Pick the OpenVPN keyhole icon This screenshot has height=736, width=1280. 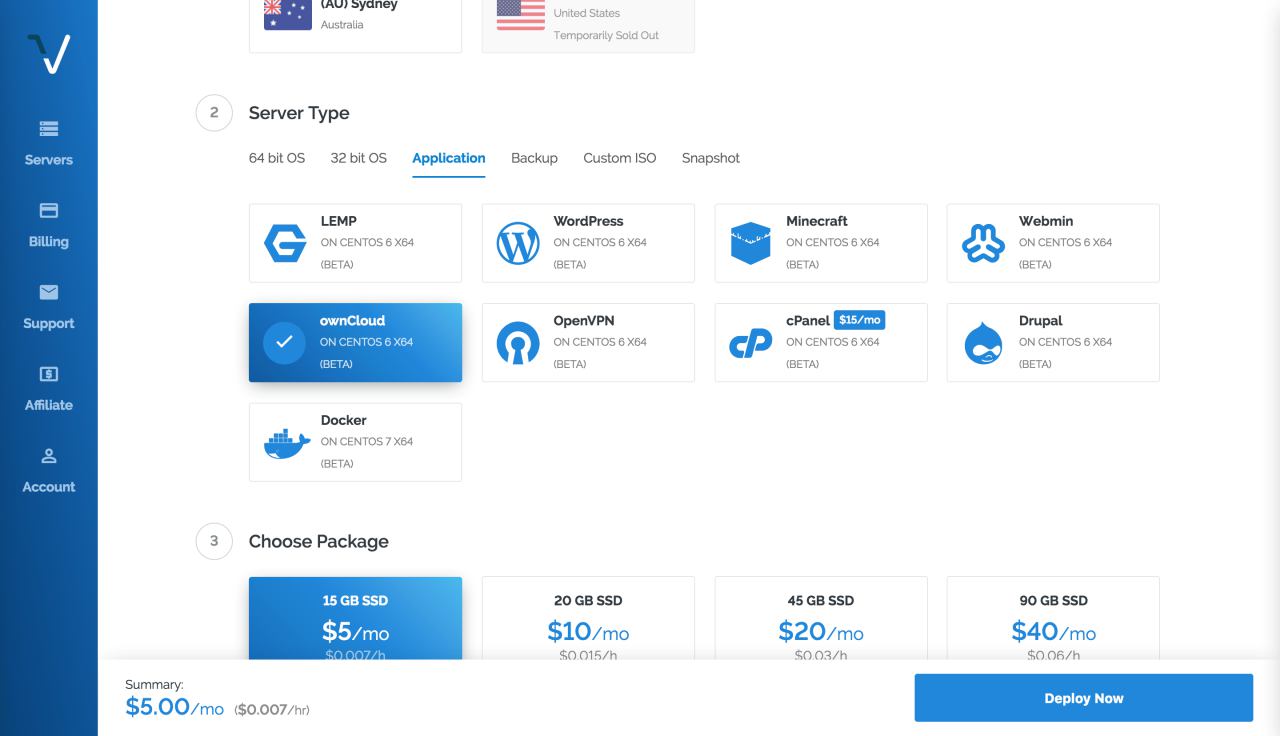[x=518, y=343]
